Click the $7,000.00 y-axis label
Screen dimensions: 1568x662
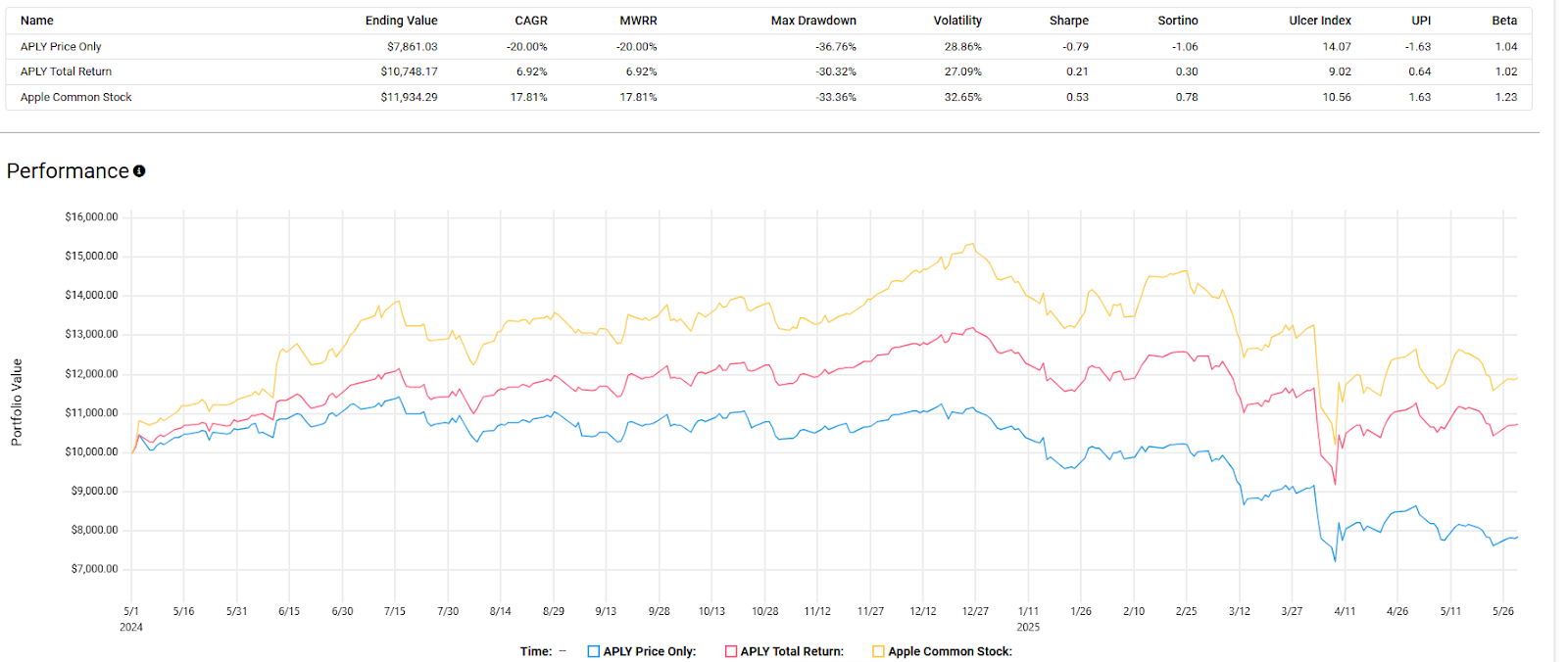tap(95, 569)
